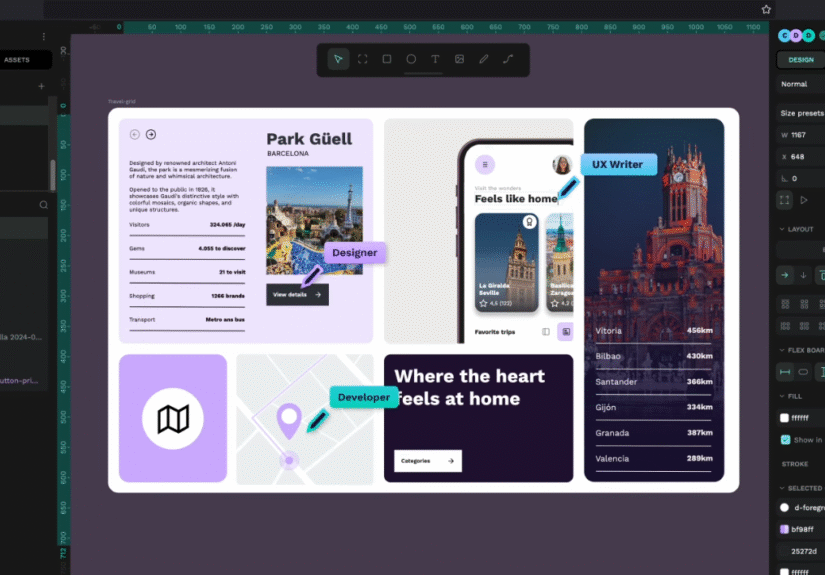Image resolution: width=825 pixels, height=575 pixels.
Task: Switch to the Assets tab
Action: [17, 60]
